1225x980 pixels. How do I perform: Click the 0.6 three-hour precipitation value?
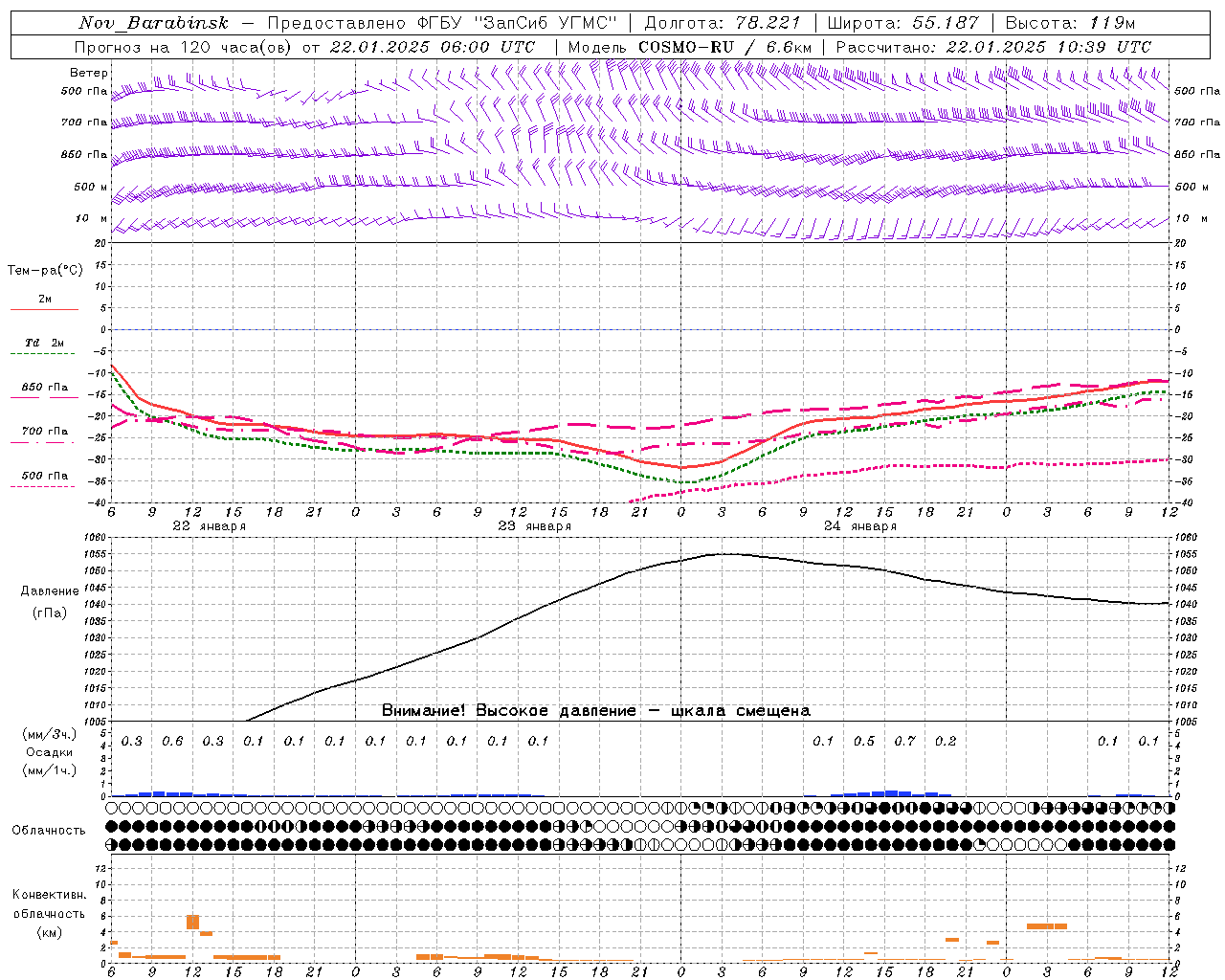[x=172, y=741]
